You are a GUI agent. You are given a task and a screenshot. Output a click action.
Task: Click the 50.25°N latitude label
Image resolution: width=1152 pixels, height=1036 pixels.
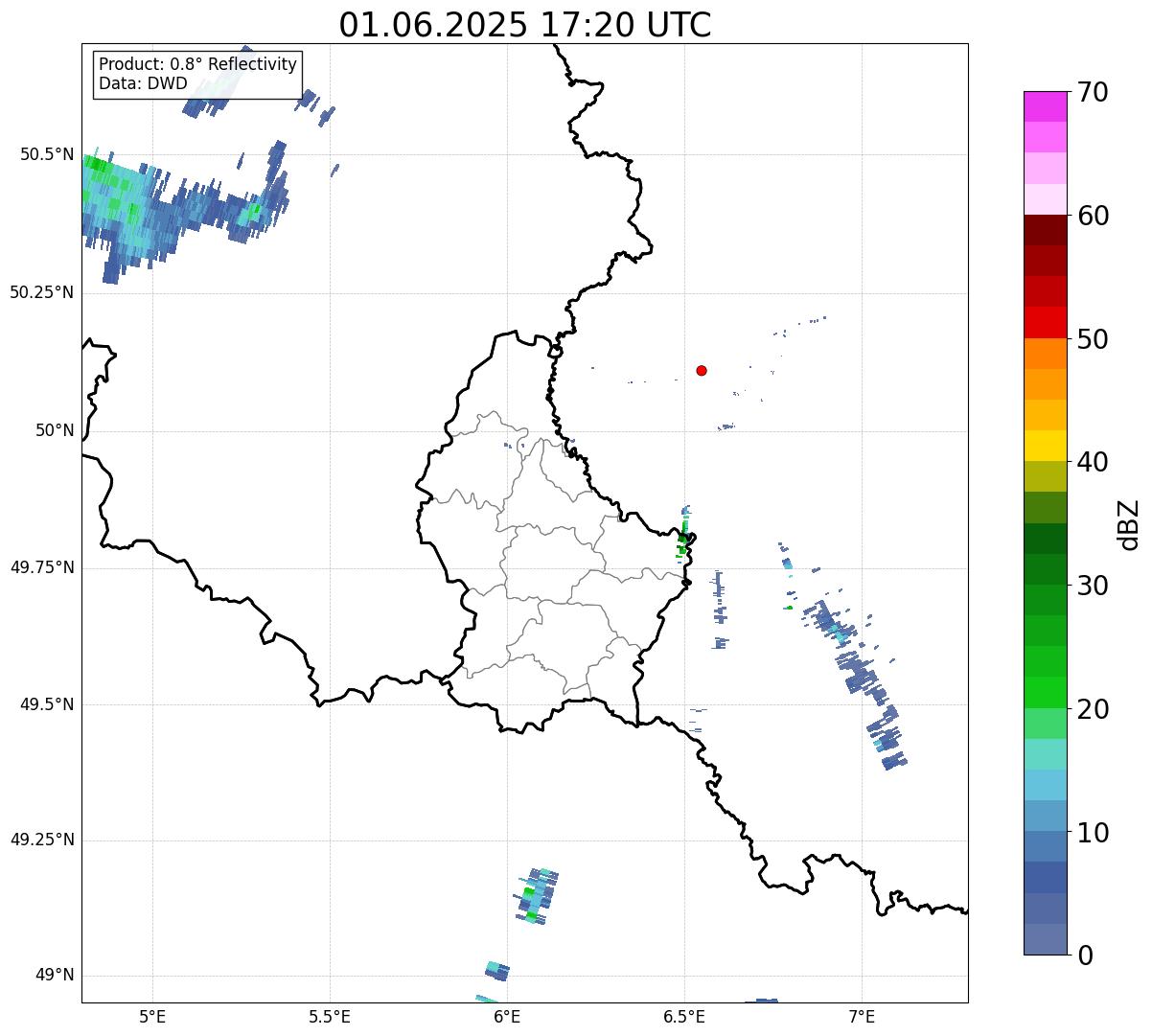(x=42, y=292)
